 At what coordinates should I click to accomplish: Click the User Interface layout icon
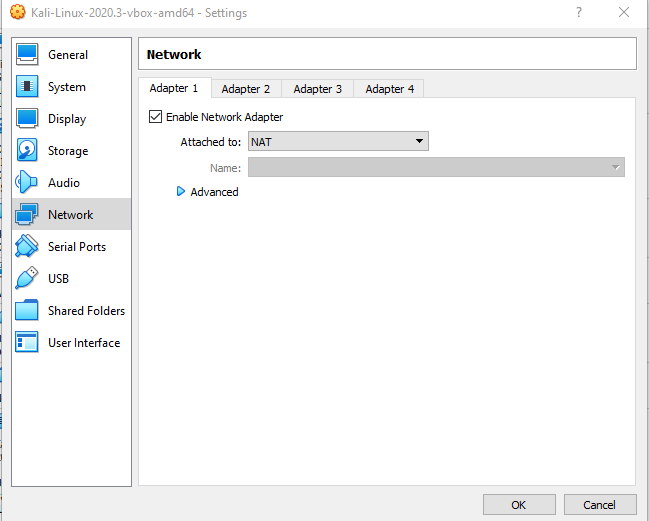[27, 342]
